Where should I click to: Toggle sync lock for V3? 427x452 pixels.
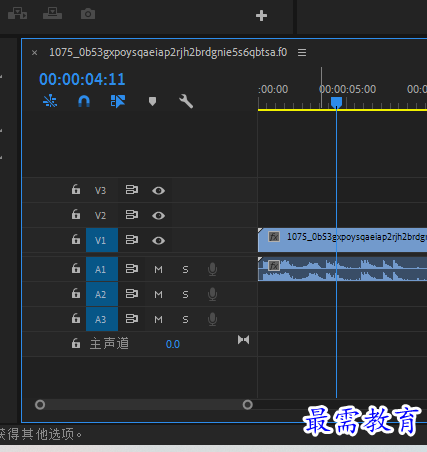tap(132, 190)
